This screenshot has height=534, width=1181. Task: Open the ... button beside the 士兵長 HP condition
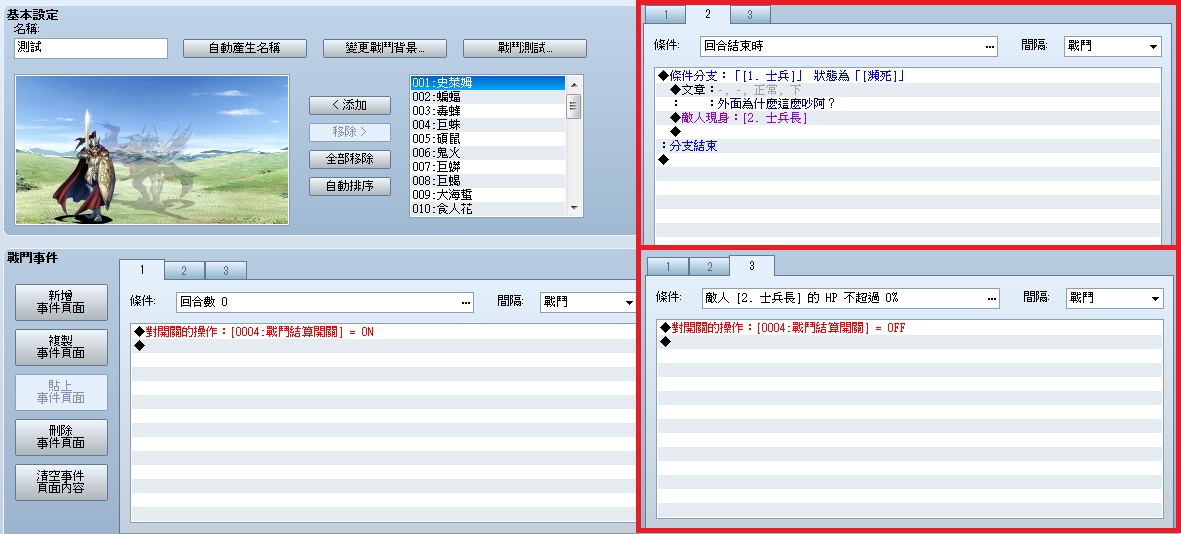point(992,298)
